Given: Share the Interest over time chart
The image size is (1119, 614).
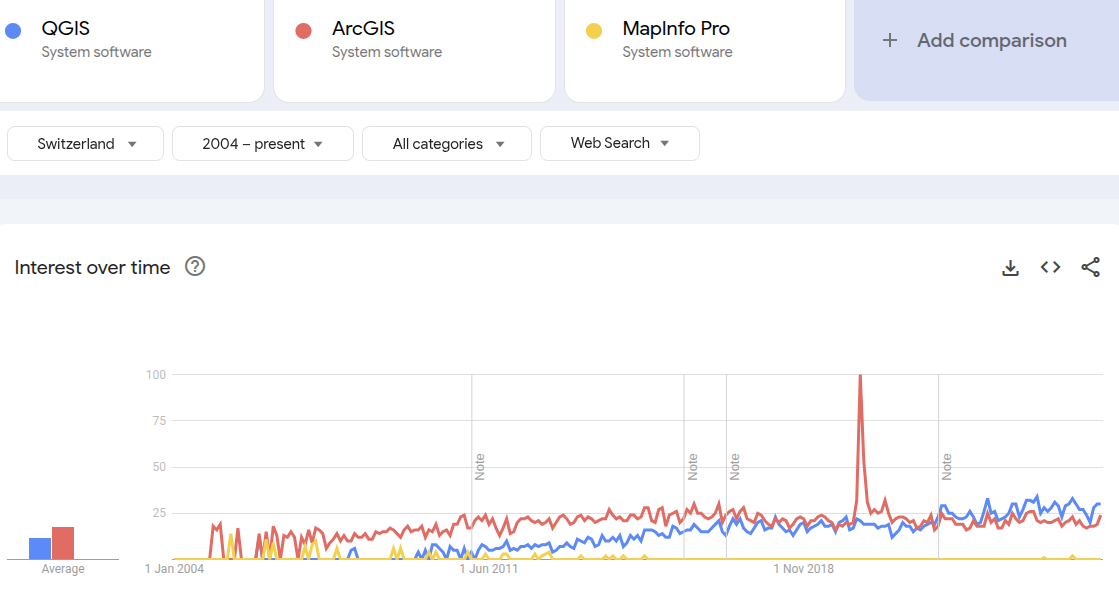Looking at the screenshot, I should coord(1090,267).
